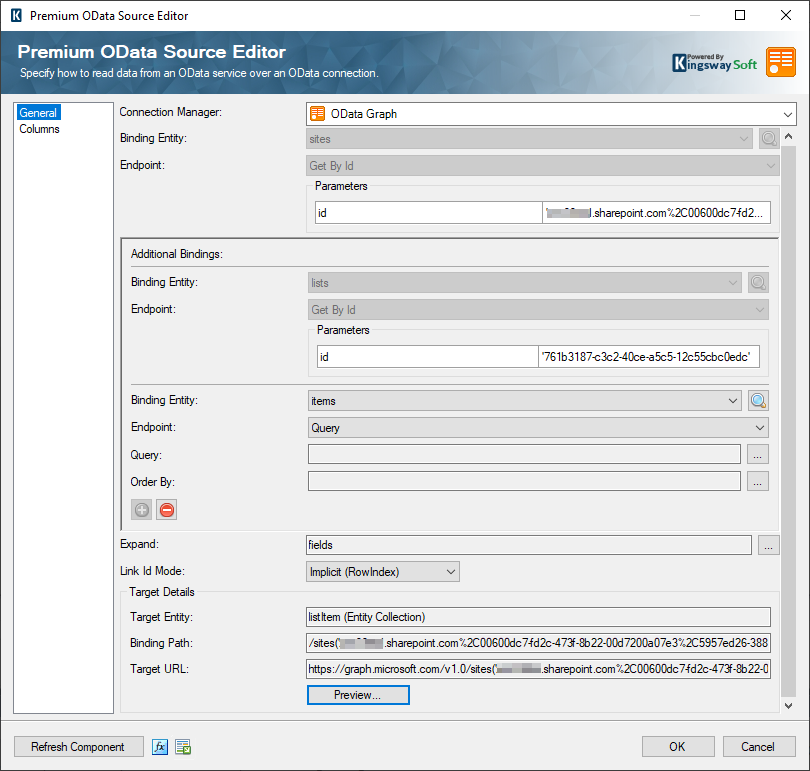This screenshot has height=771, width=810.
Task: Click the orange OData icon top right
Action: coord(781,62)
